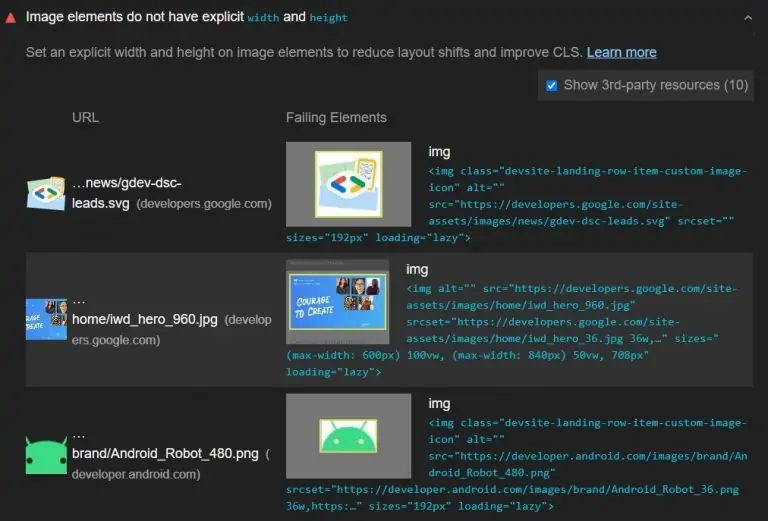Click the Android_Robot_480.png img code snippet

pos(517,464)
